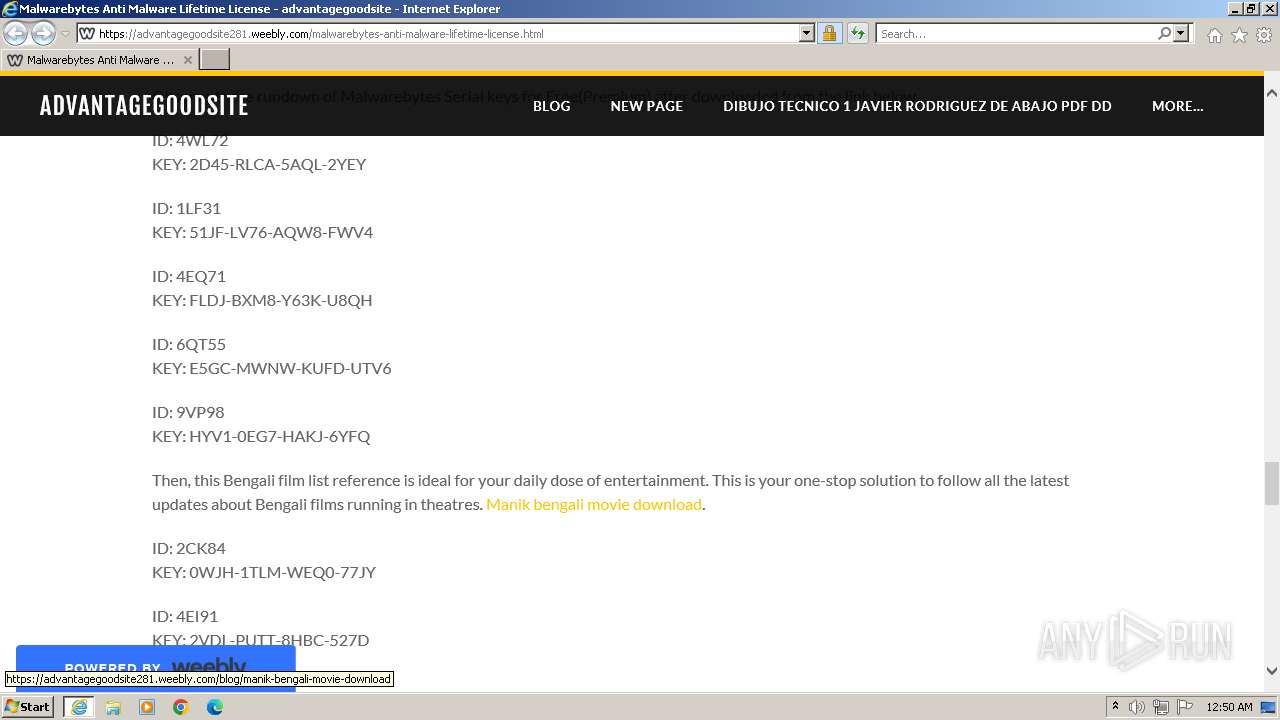Screen dimensions: 1280x720
Task: Click ID: 2CK84 text
Action: (x=189, y=548)
